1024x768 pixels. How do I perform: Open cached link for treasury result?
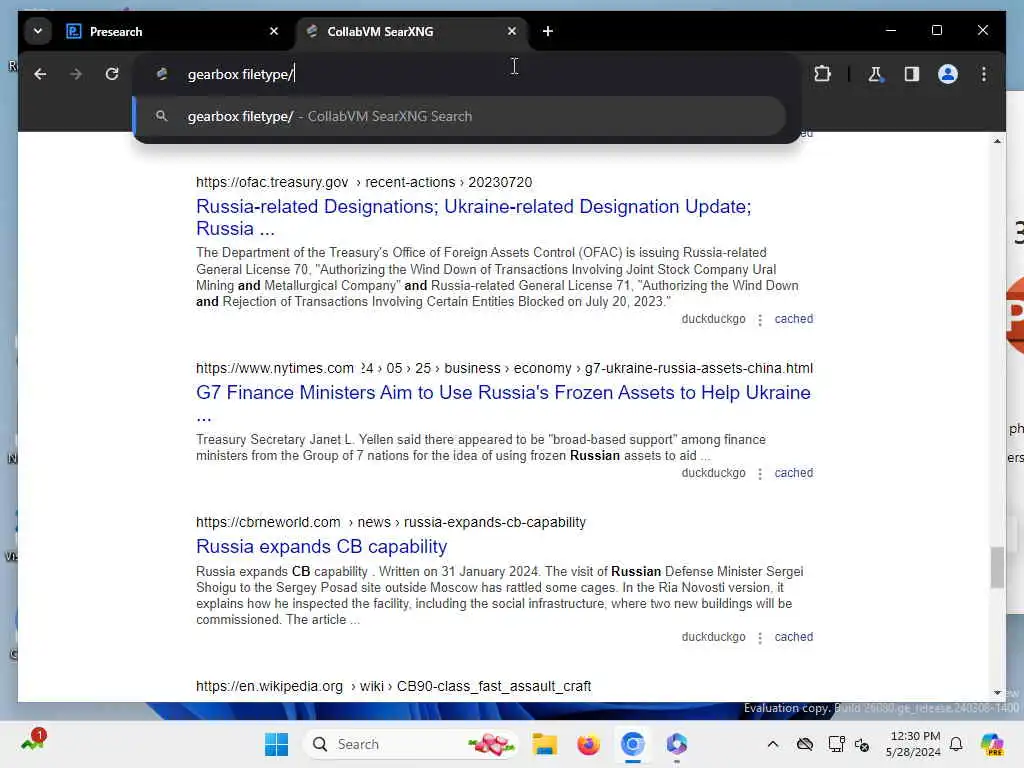click(793, 319)
